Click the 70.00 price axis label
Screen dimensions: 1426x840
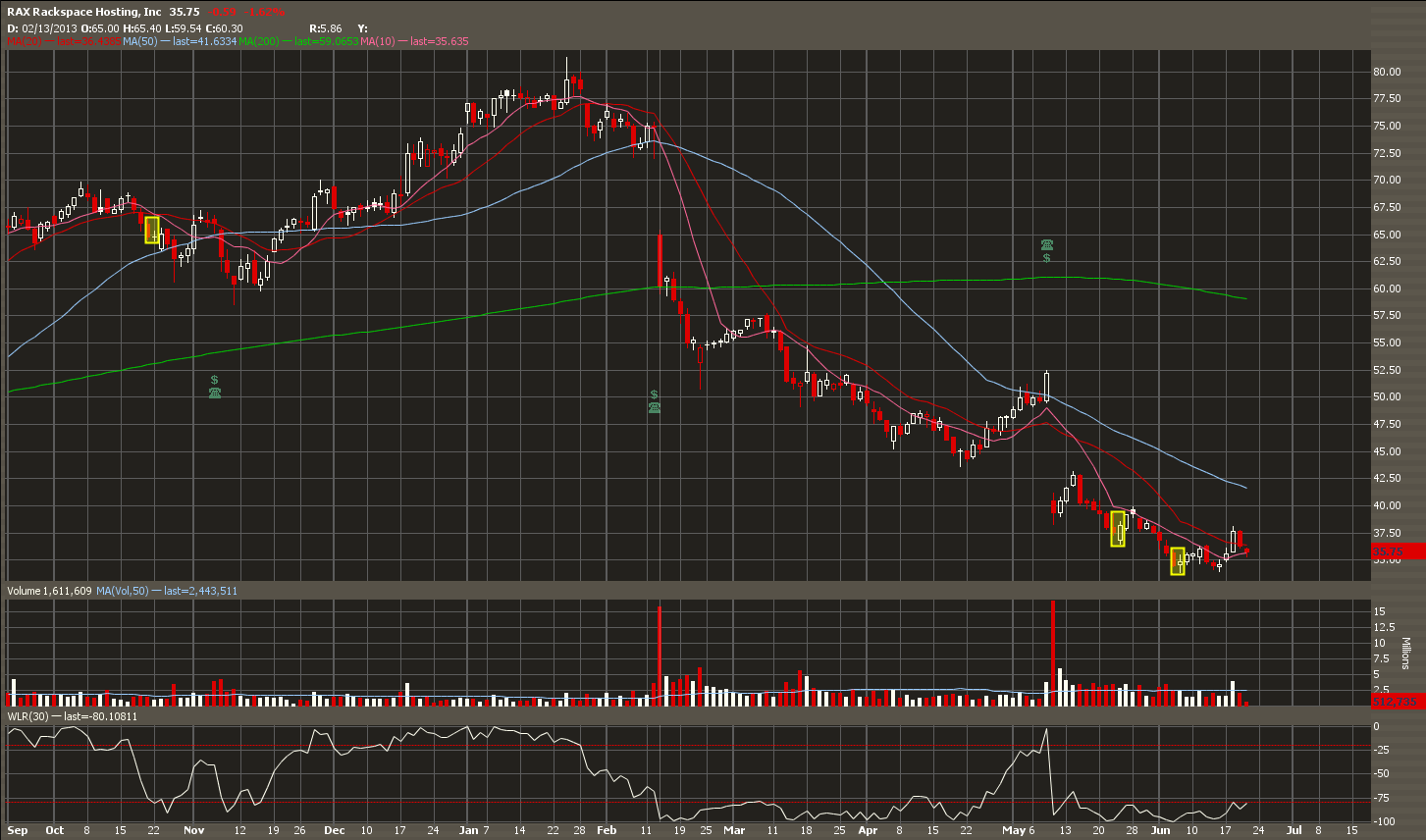click(x=1387, y=181)
